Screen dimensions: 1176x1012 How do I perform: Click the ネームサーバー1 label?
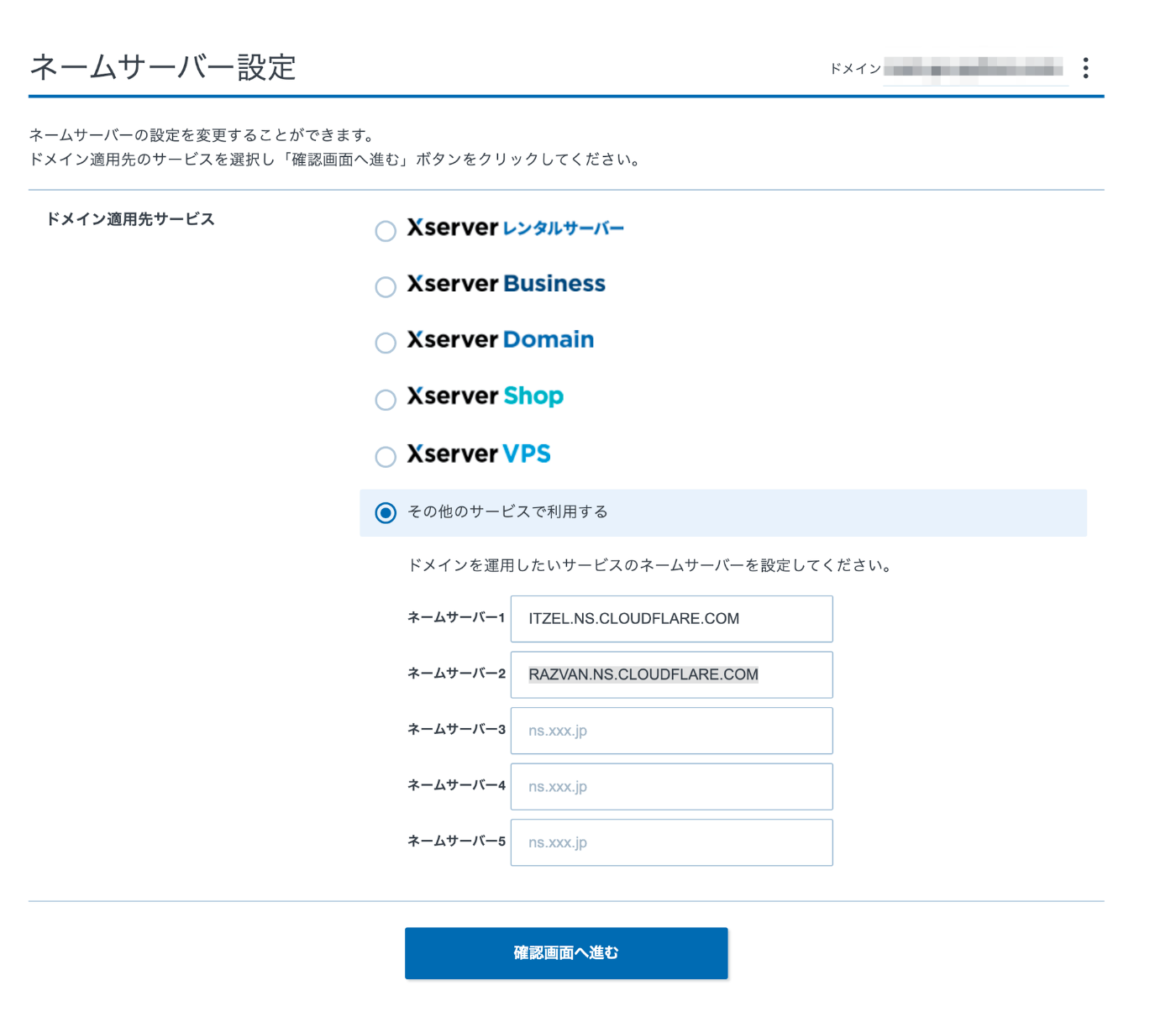(456, 617)
